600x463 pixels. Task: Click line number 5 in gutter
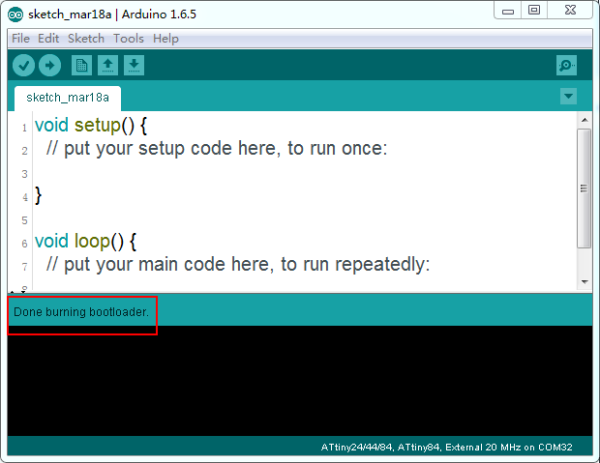[24, 220]
